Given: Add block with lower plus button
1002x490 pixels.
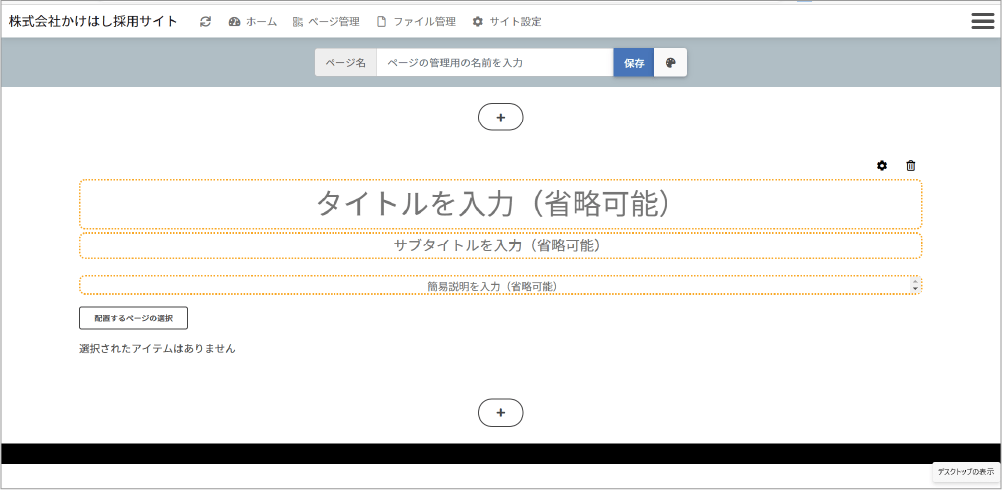Looking at the screenshot, I should tap(501, 413).
